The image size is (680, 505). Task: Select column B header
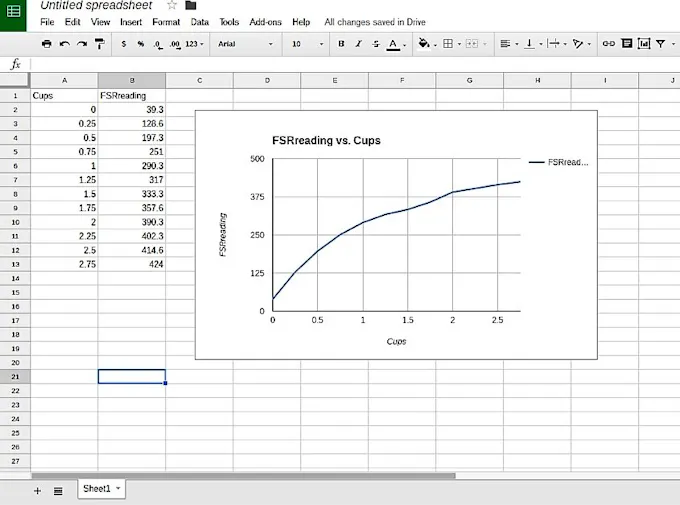(132, 80)
